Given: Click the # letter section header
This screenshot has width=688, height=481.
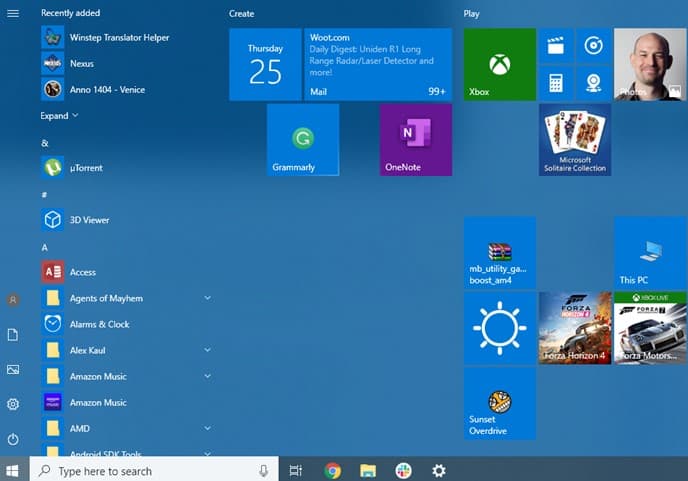Looking at the screenshot, I should (44, 194).
